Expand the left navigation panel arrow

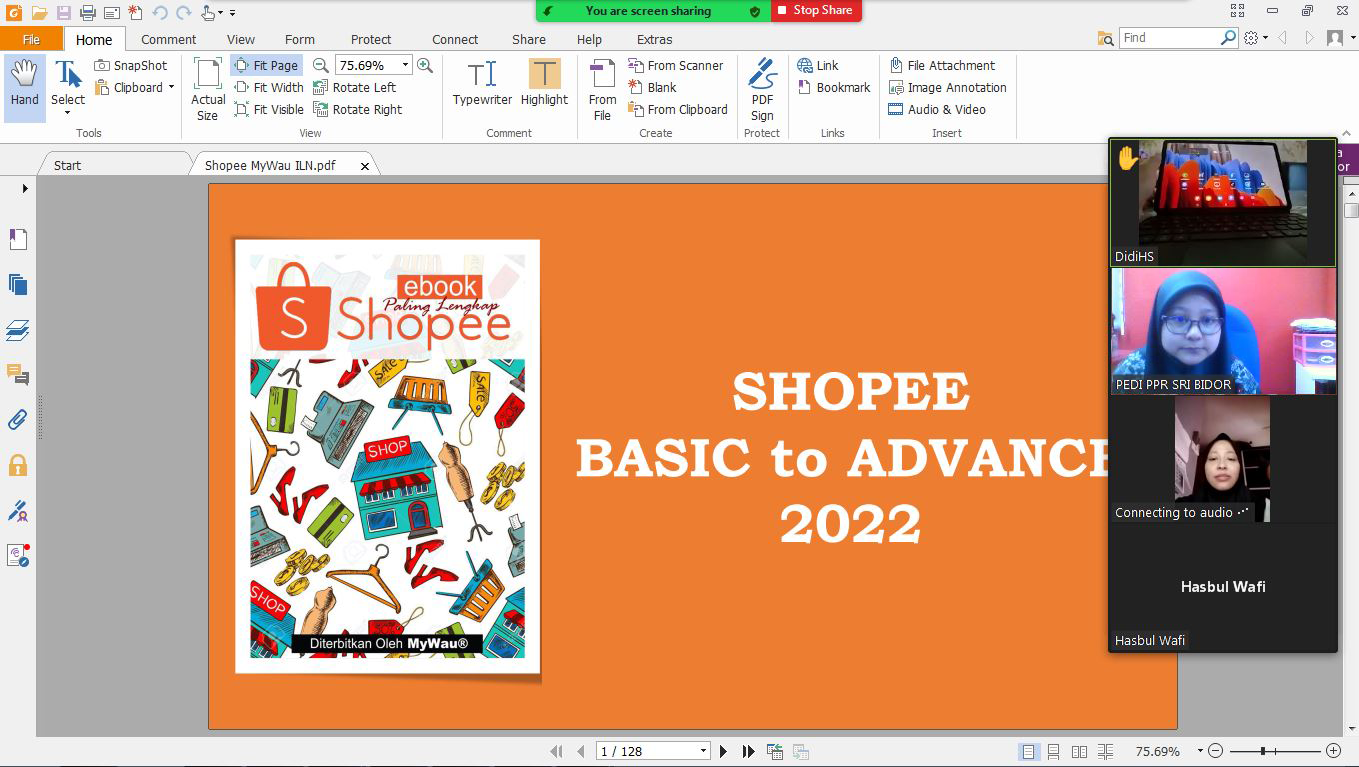25,188
